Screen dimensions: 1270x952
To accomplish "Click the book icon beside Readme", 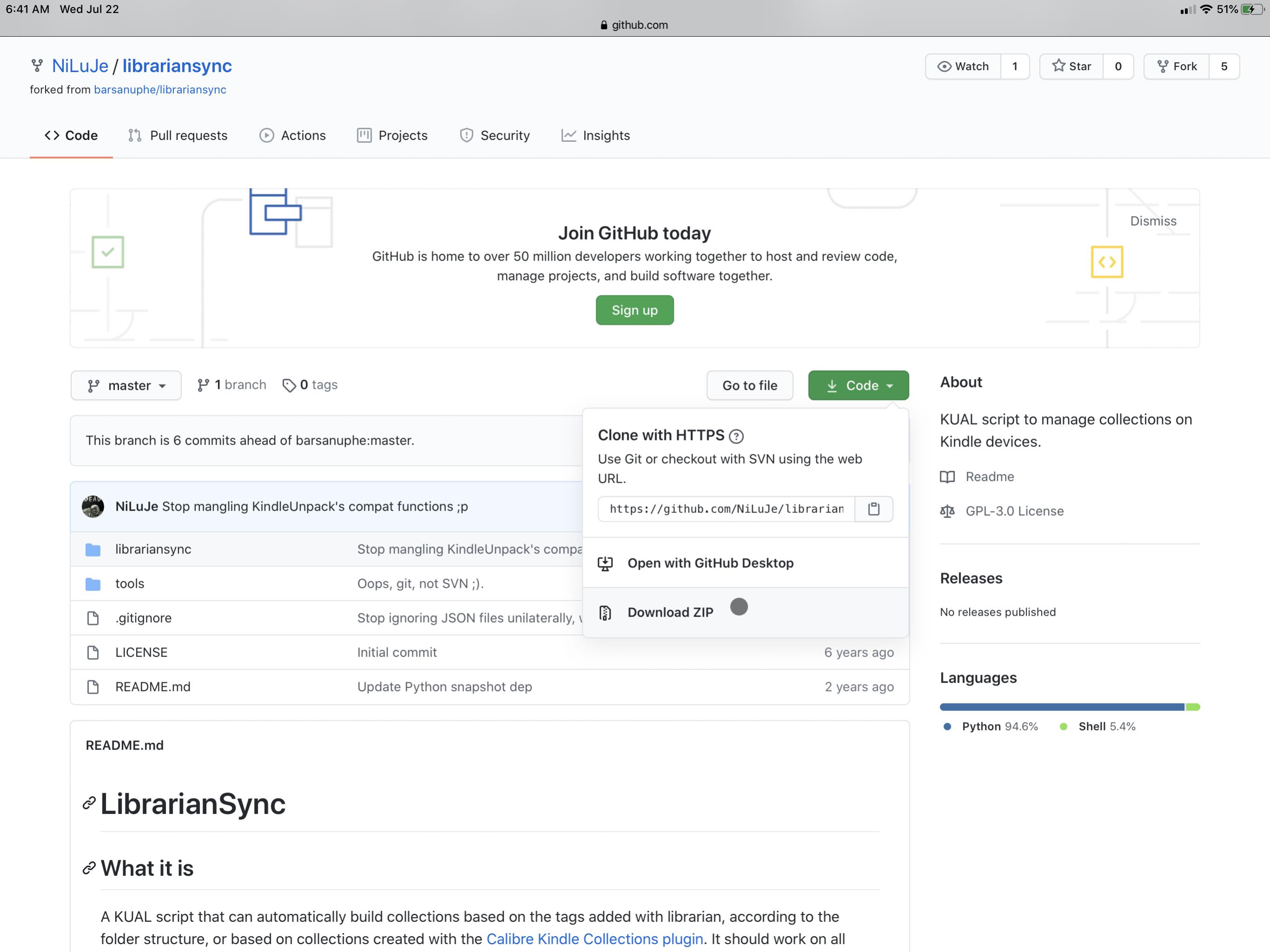I will click(947, 477).
